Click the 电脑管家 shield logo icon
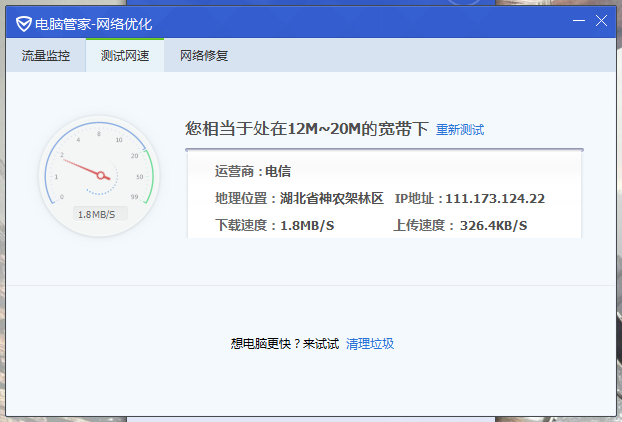This screenshot has width=622, height=422. coord(24,24)
